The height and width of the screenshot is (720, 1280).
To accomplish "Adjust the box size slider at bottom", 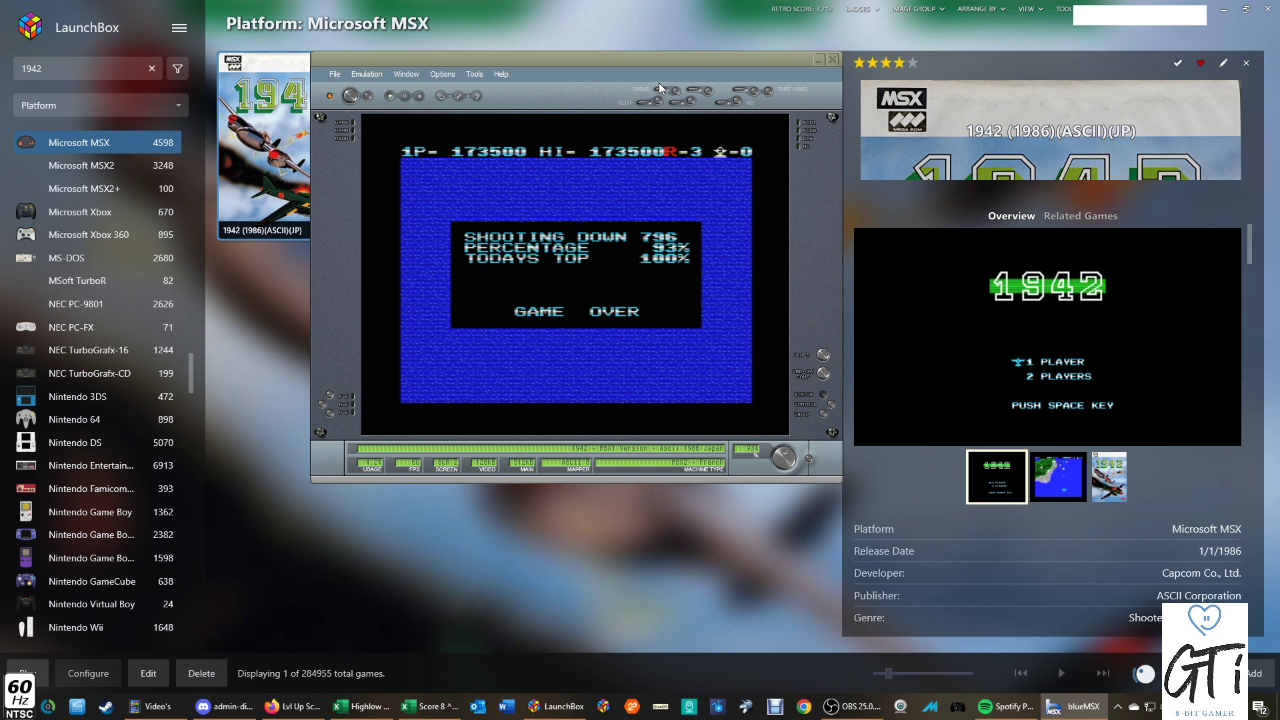I will tap(888, 673).
